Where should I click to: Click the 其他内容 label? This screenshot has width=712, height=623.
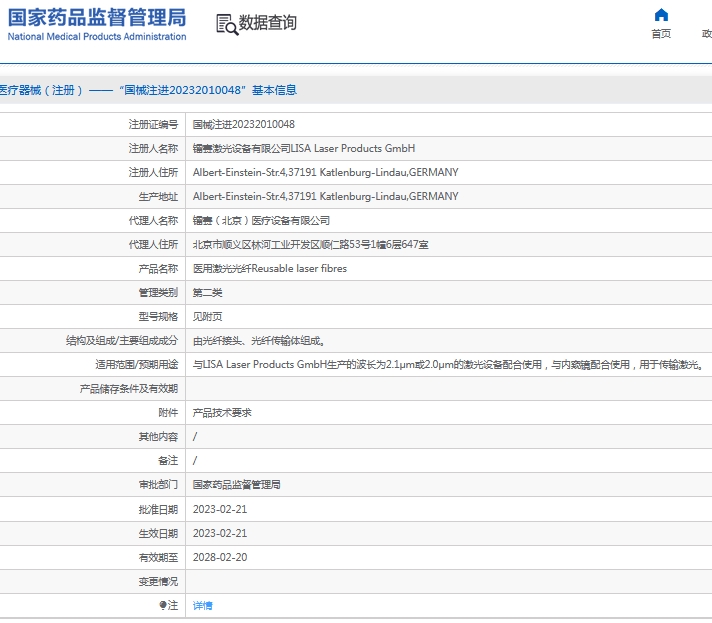(158, 437)
